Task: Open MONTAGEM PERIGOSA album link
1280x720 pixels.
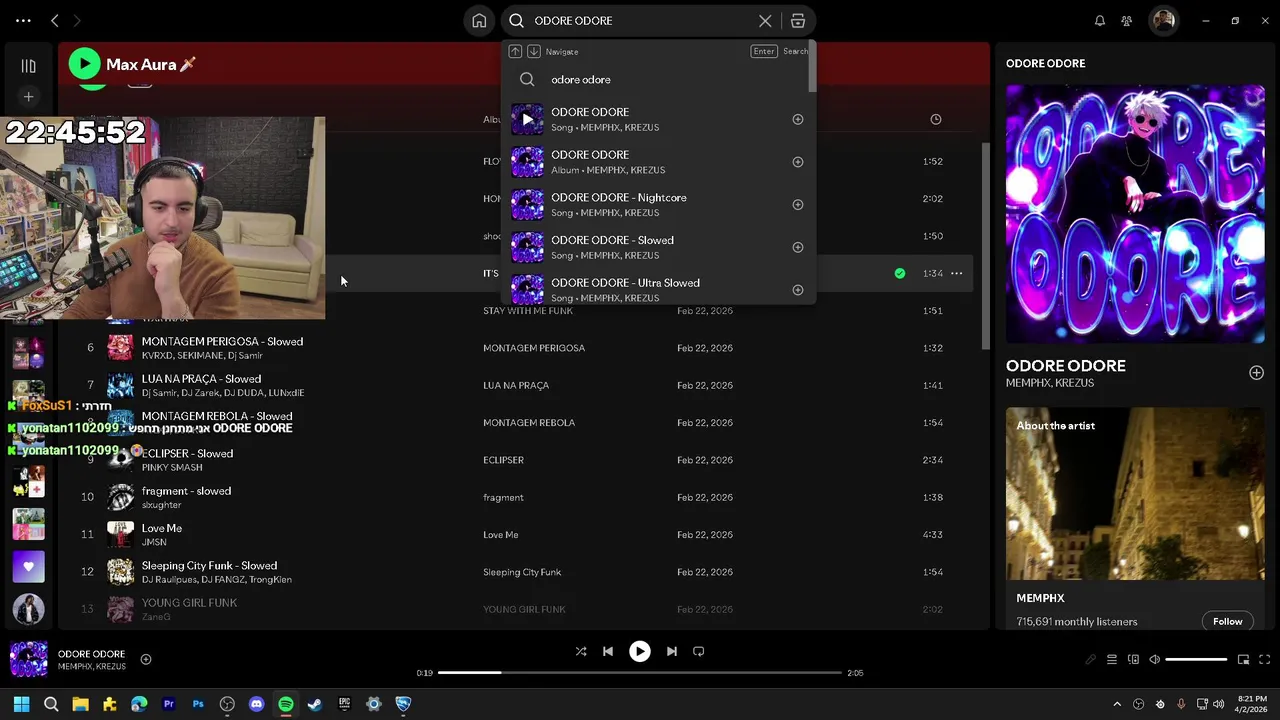Action: click(x=534, y=348)
